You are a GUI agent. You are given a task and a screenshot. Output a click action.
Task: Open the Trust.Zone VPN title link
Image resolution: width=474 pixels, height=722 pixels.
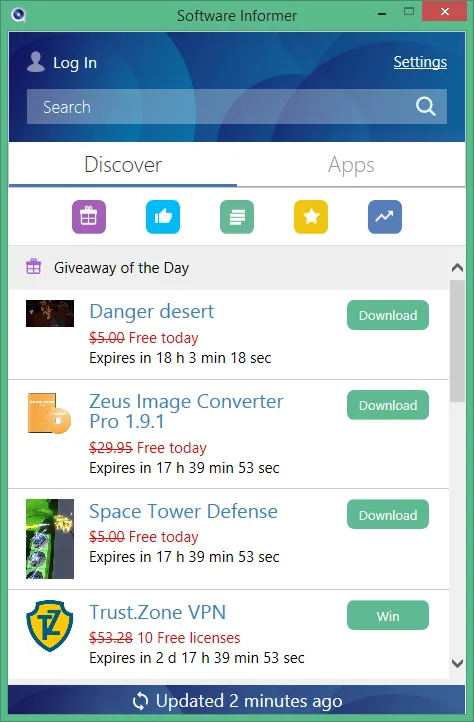point(158,612)
